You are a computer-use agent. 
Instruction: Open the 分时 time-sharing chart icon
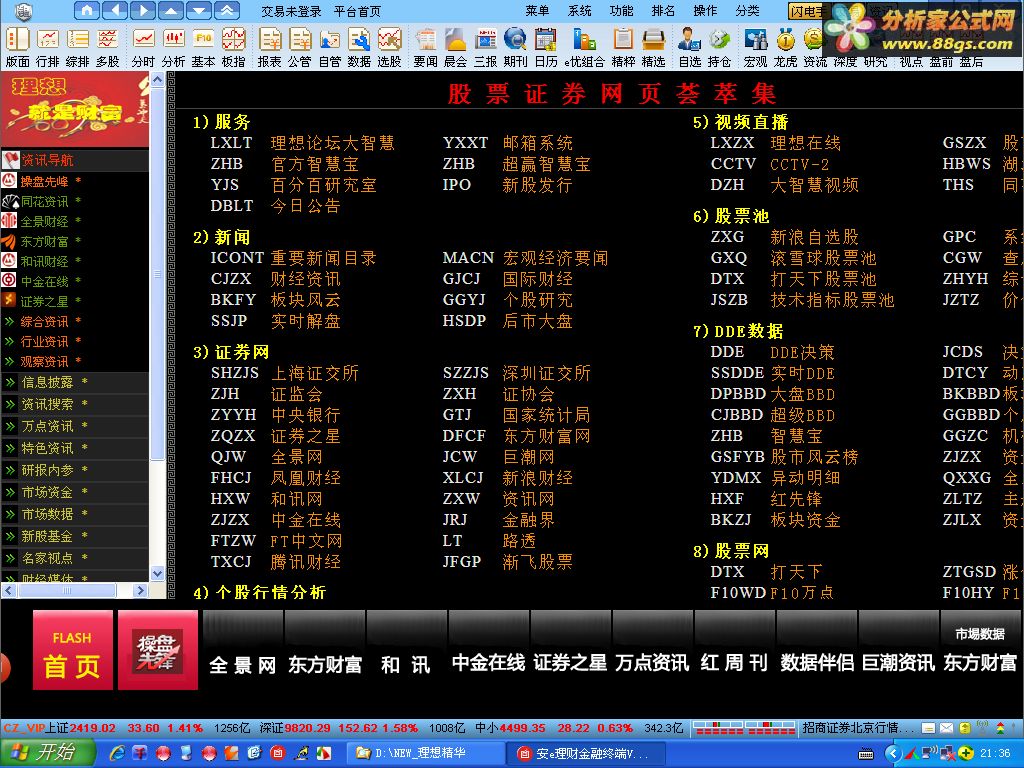(143, 47)
